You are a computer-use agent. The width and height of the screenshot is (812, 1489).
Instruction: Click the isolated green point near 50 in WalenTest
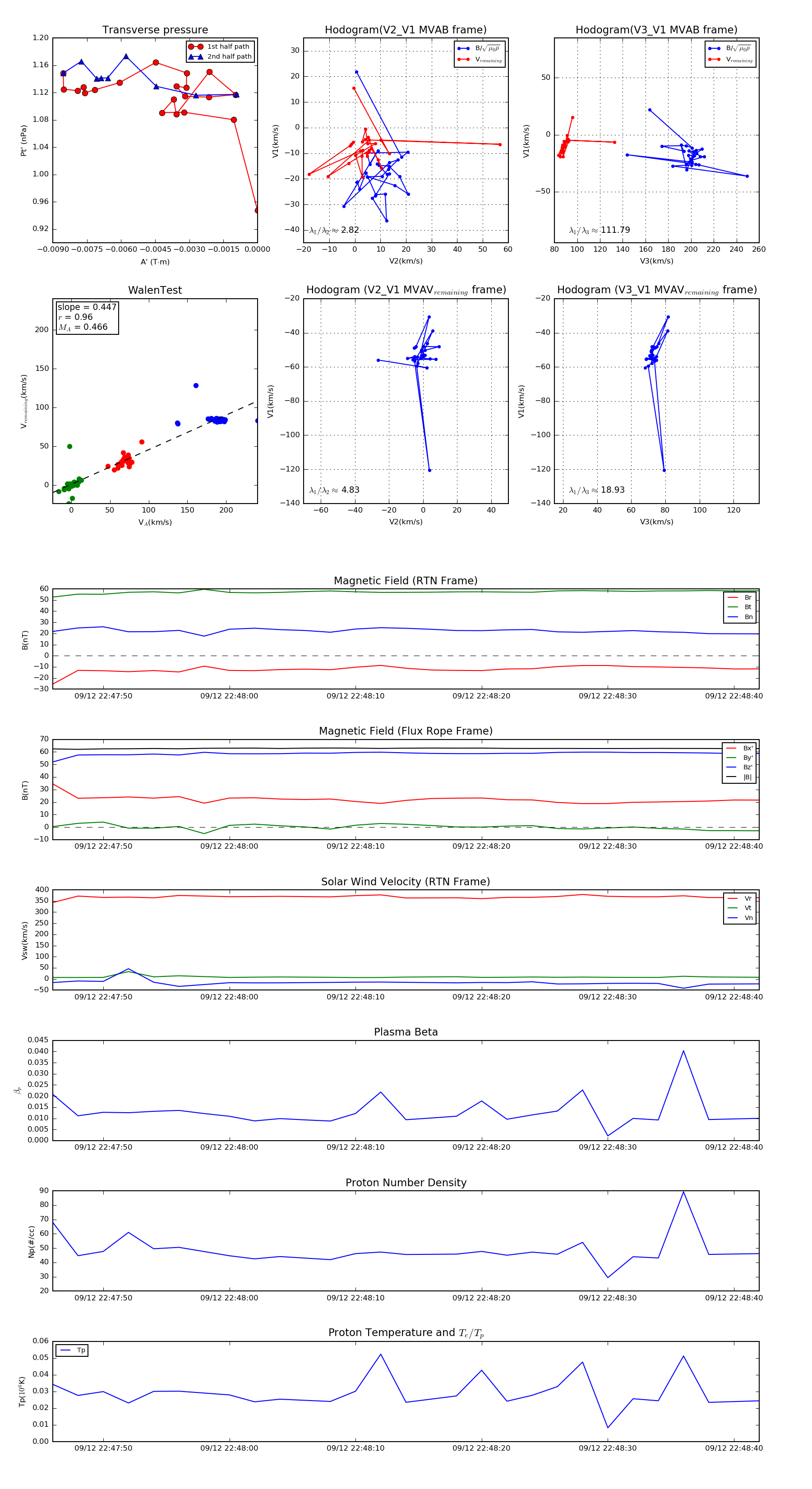[x=69, y=446]
